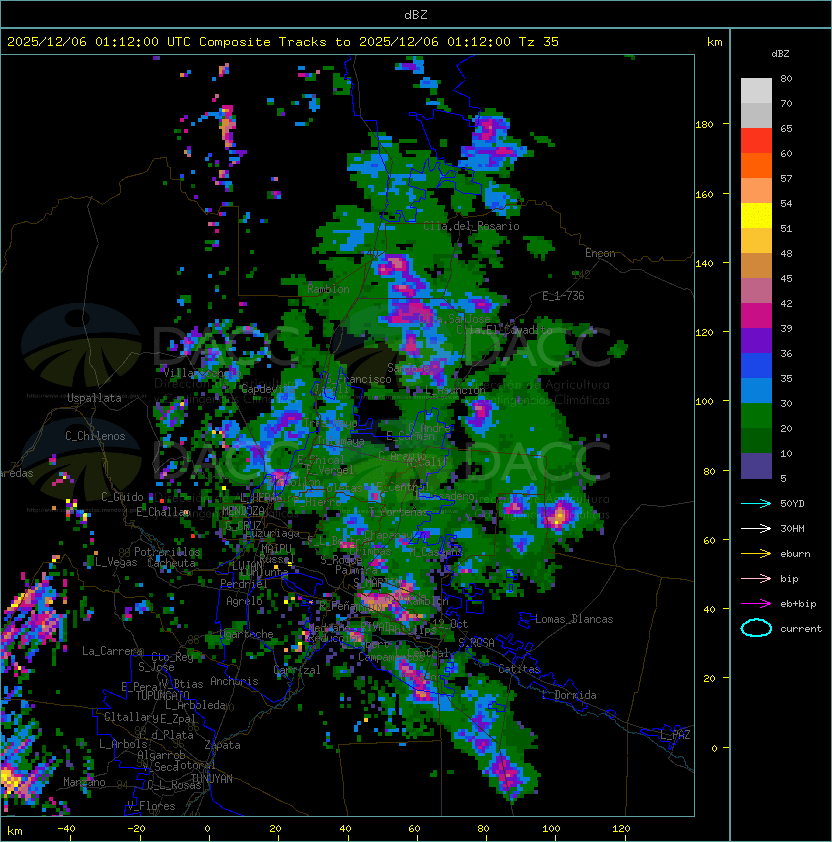Click the 'Carrizal' map label
The image size is (832, 842).
click(x=297, y=670)
